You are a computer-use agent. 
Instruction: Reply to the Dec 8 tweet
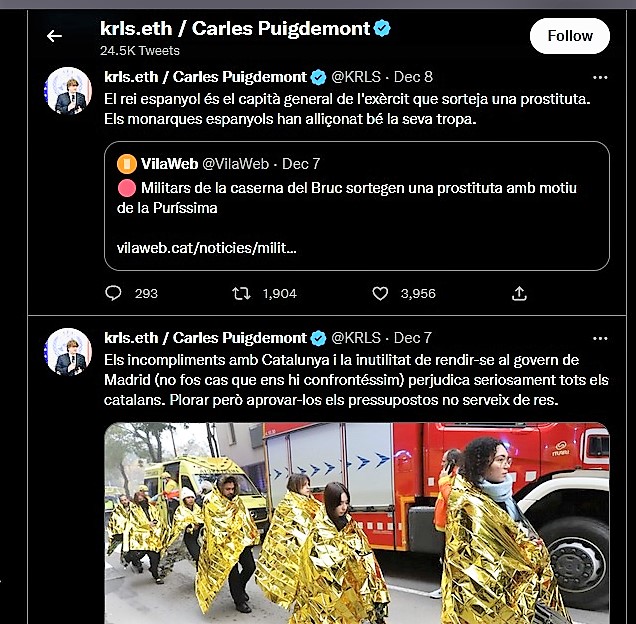tap(113, 293)
